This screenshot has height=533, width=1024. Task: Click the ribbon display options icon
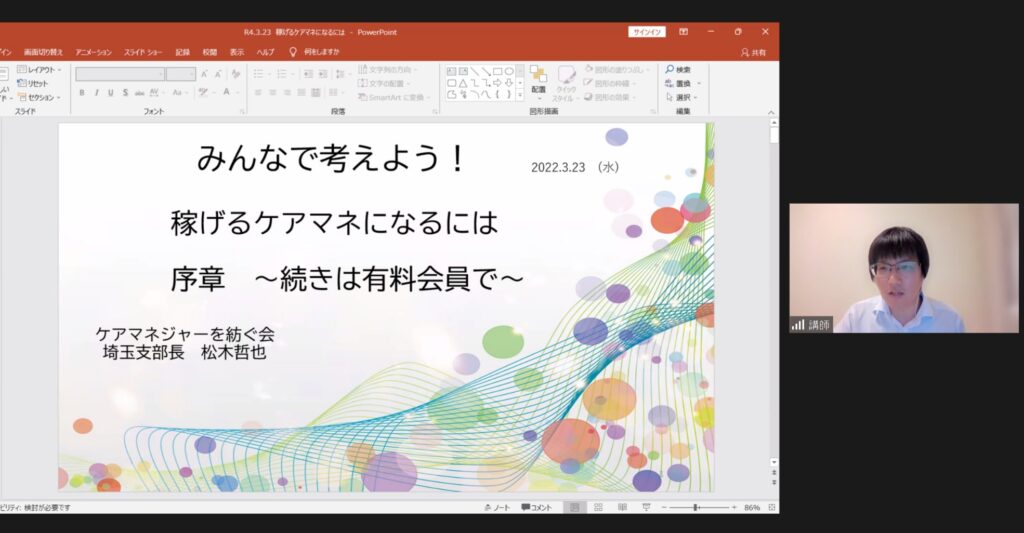(x=683, y=32)
